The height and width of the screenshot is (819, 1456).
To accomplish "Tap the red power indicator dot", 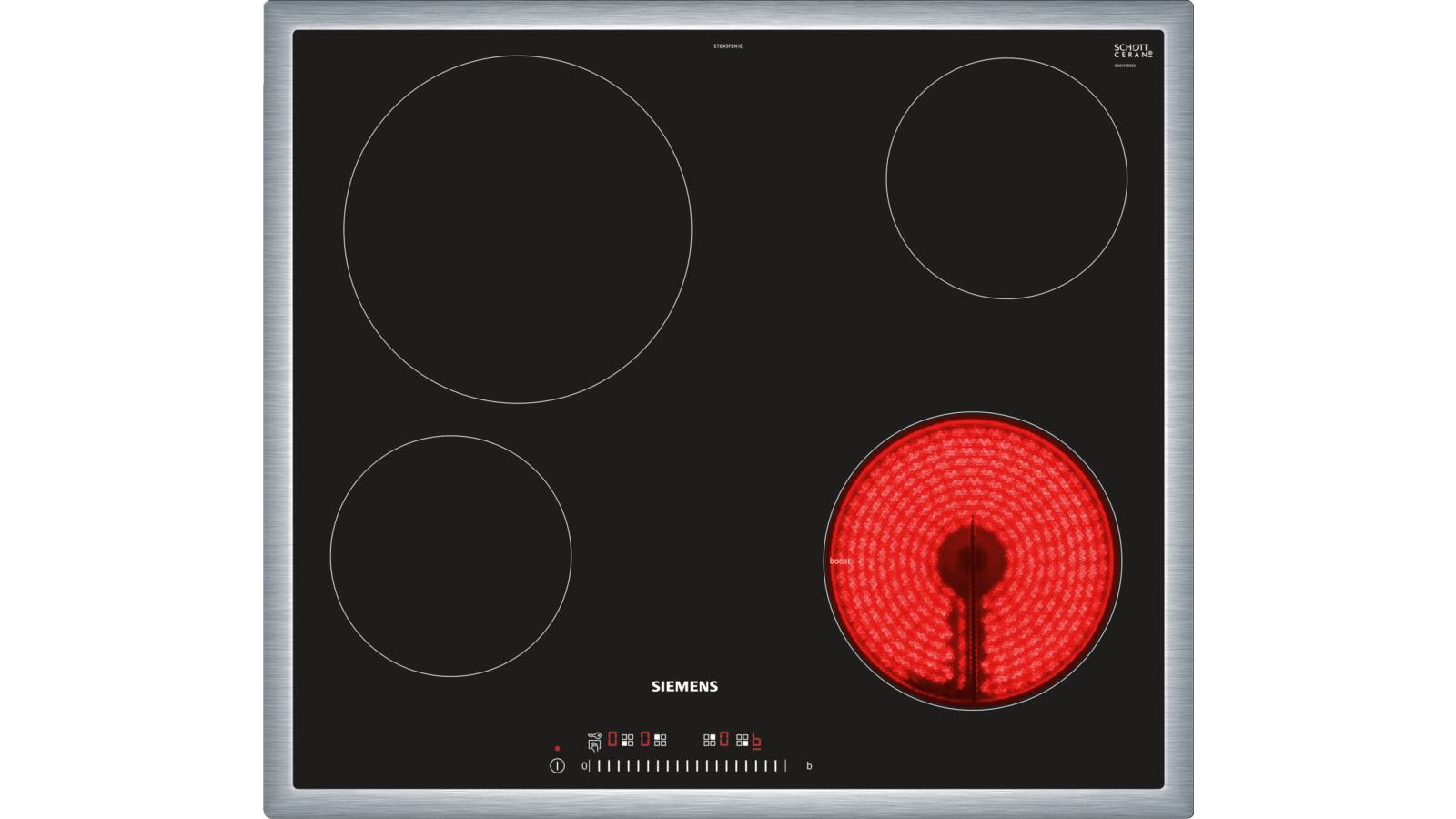I will pyautogui.click(x=557, y=749).
